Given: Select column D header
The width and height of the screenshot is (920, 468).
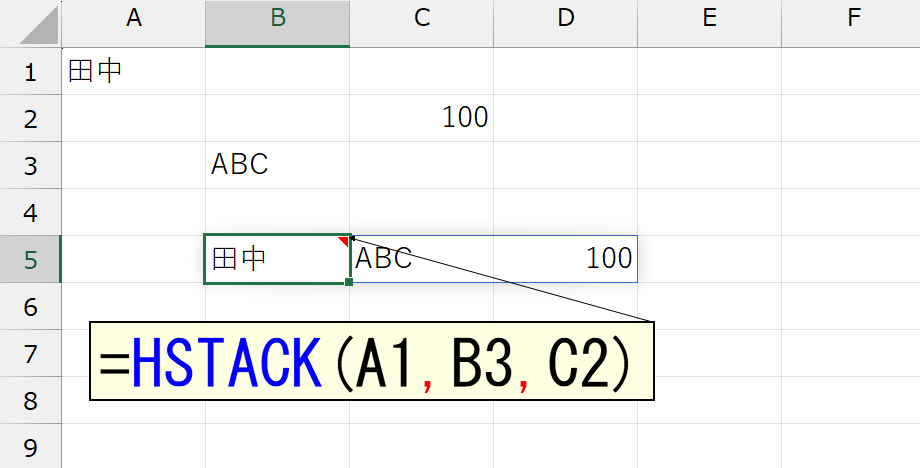Looking at the screenshot, I should (x=566, y=23).
